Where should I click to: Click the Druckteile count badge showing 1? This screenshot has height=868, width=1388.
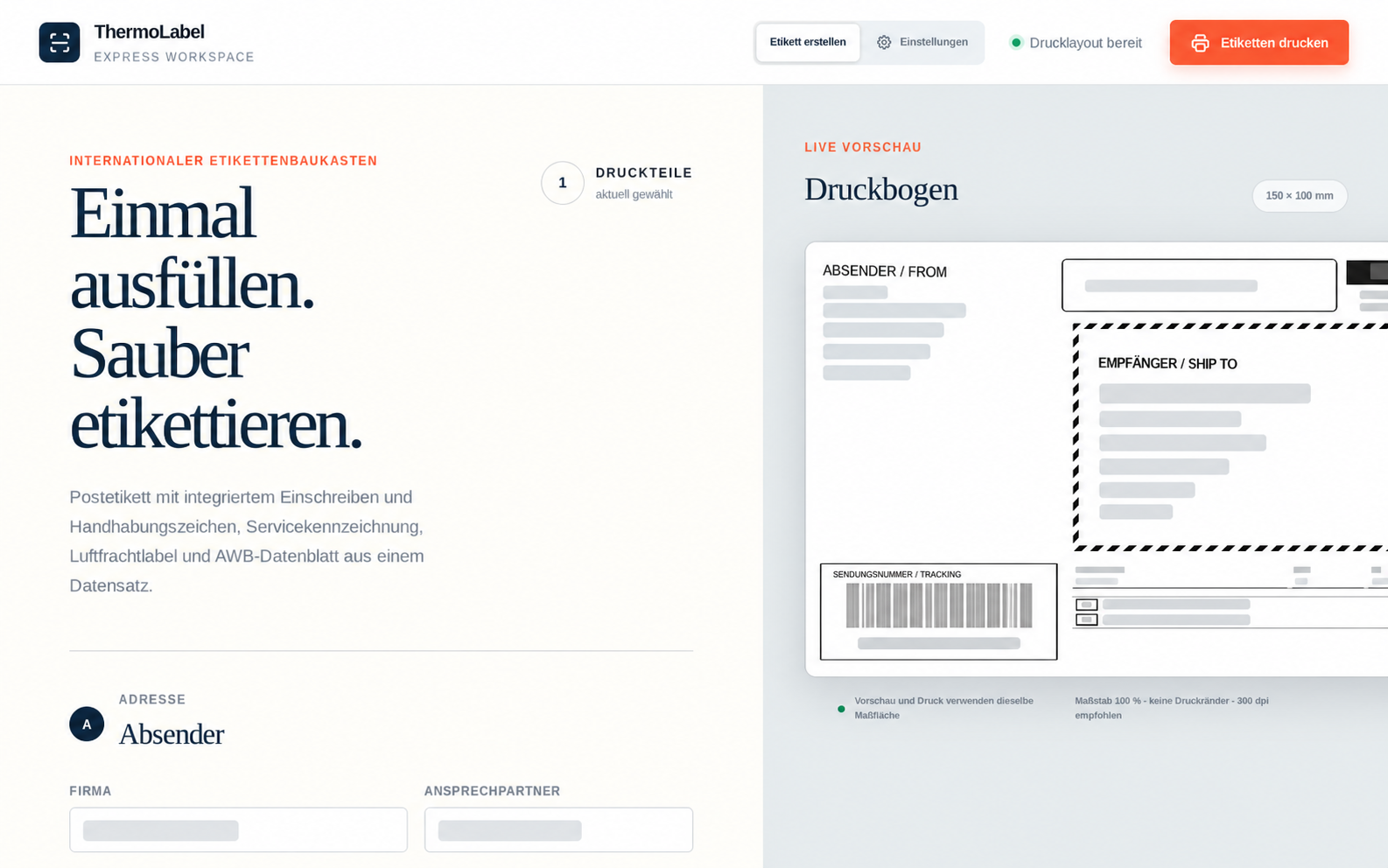(x=563, y=183)
